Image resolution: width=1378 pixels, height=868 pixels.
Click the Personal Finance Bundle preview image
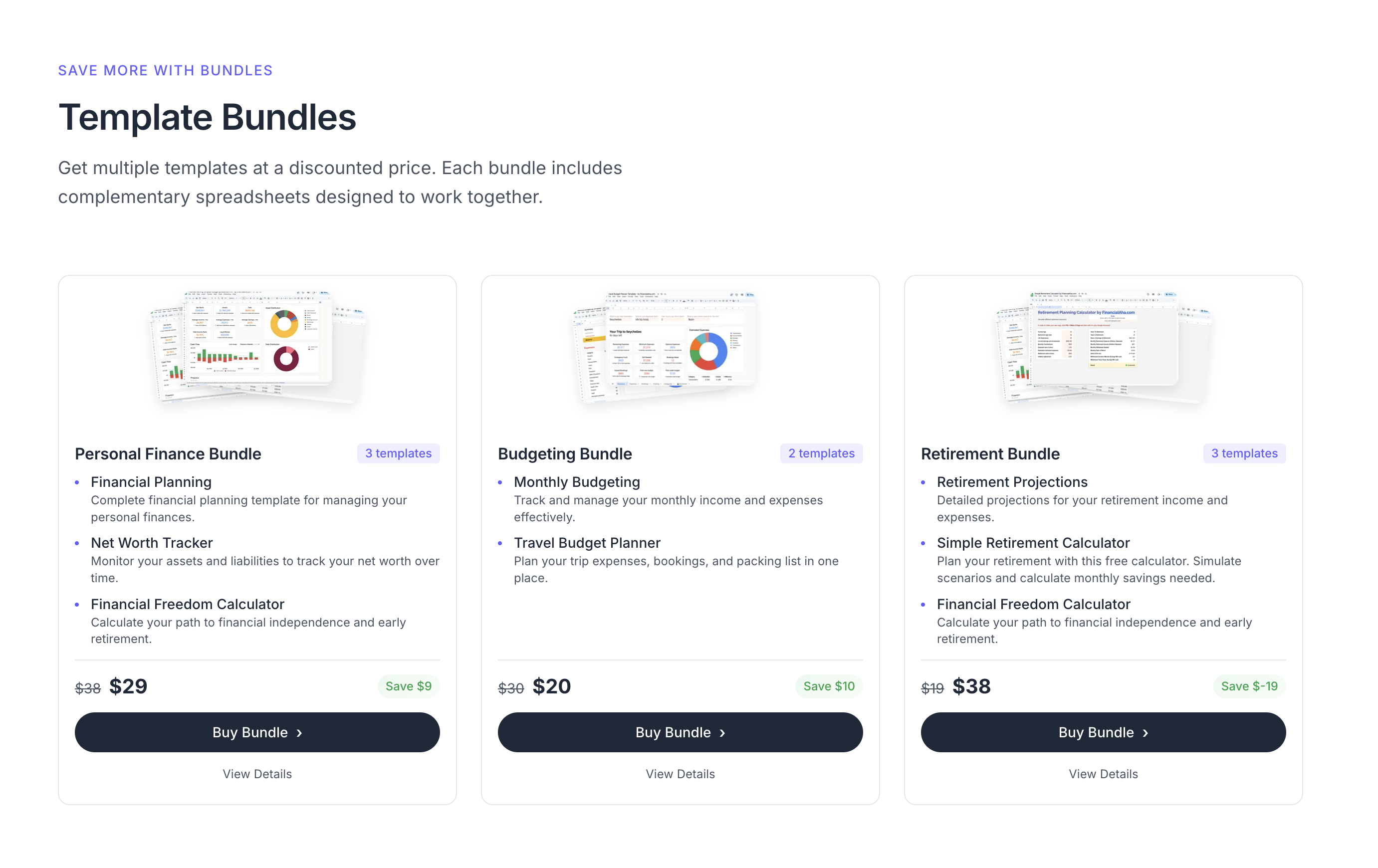257,346
